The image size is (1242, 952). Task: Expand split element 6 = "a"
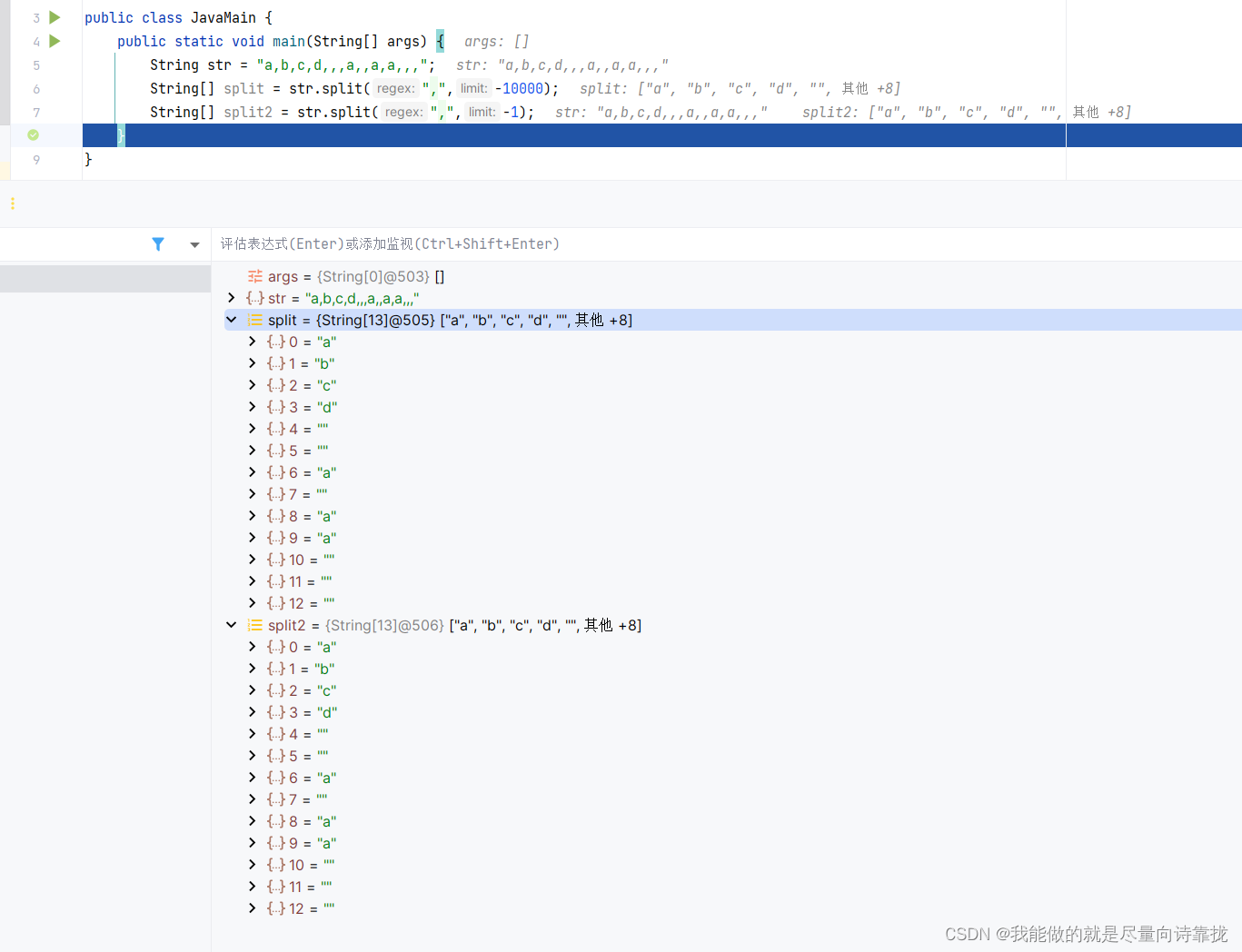tap(253, 472)
